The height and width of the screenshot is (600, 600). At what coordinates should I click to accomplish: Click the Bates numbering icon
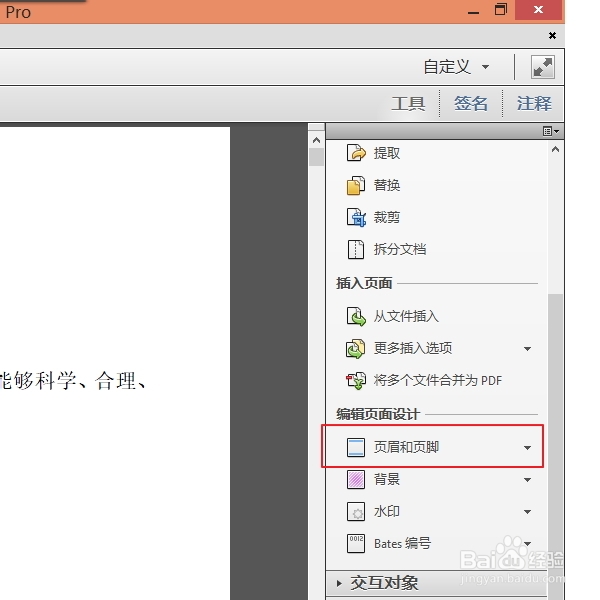pos(356,543)
